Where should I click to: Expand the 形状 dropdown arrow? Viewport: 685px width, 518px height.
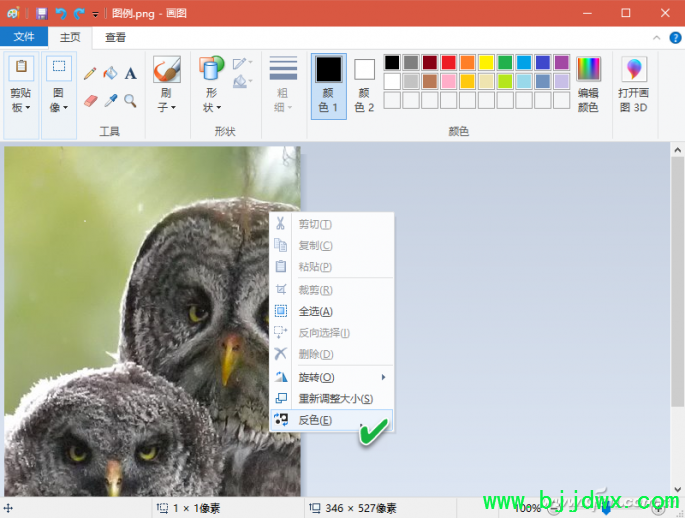pos(218,107)
